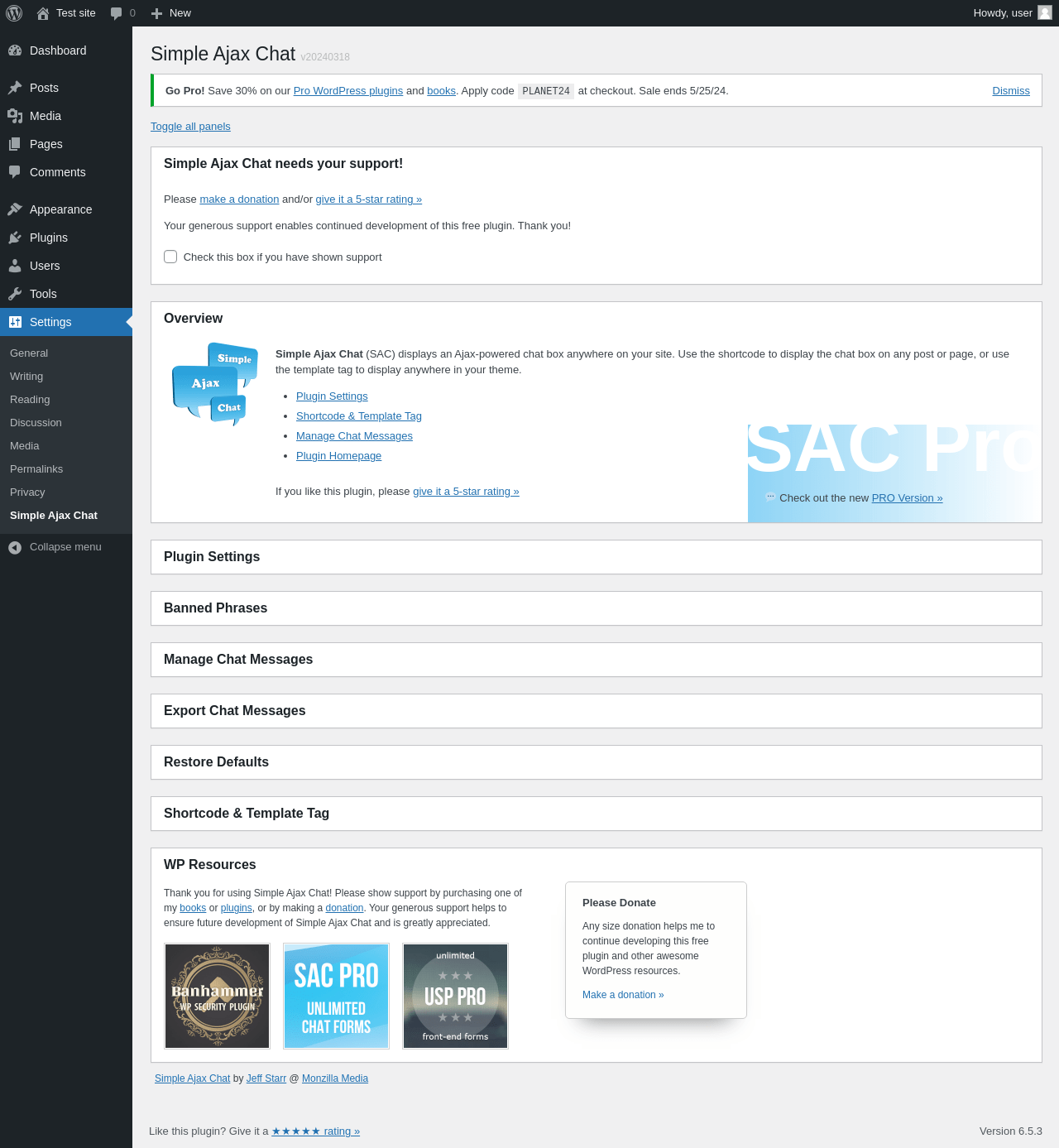Viewport: 1059px width, 1148px height.
Task: Click Manage Chat Messages overview link
Action: coord(354,436)
